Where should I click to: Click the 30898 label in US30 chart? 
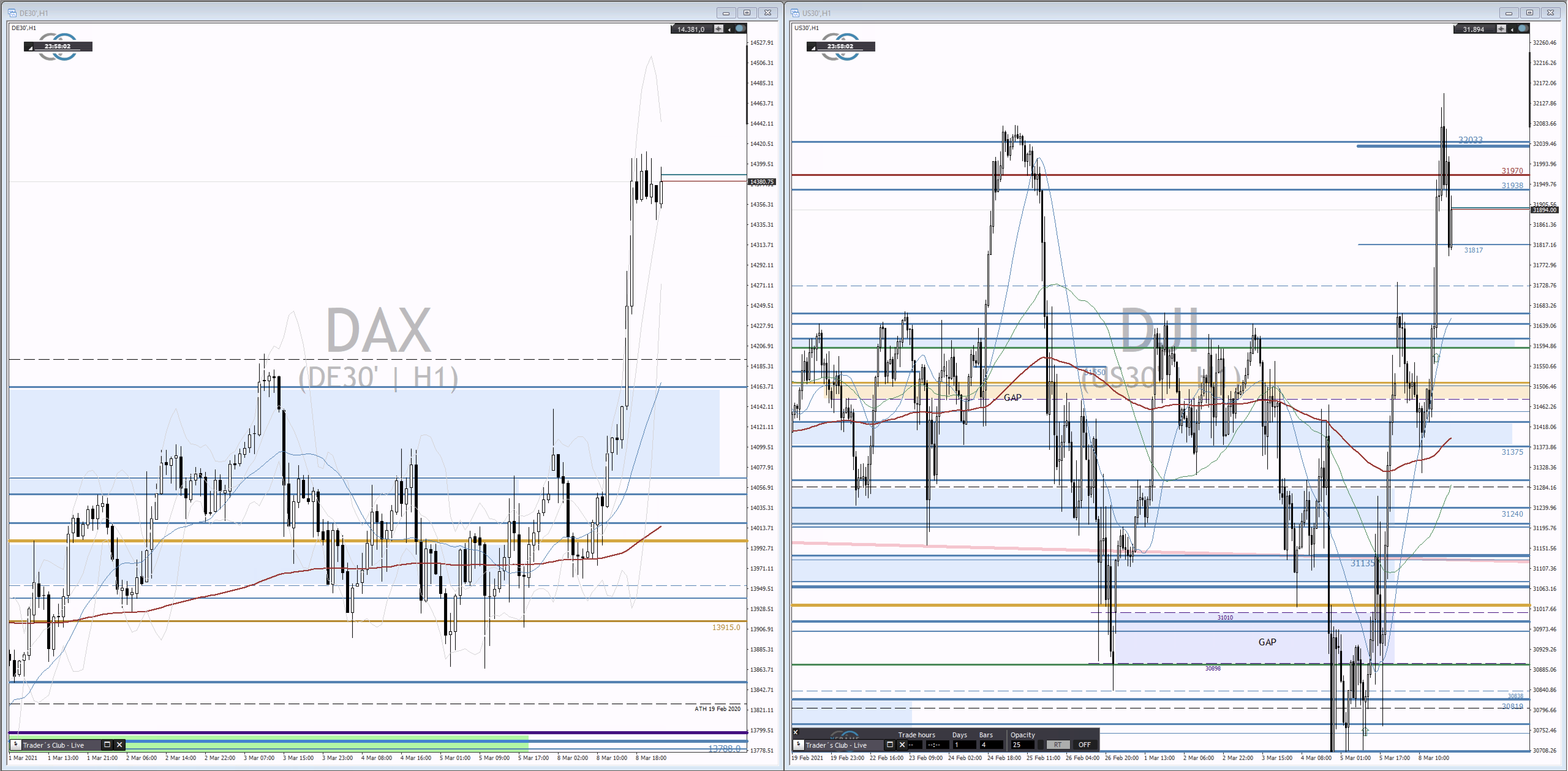1212,669
